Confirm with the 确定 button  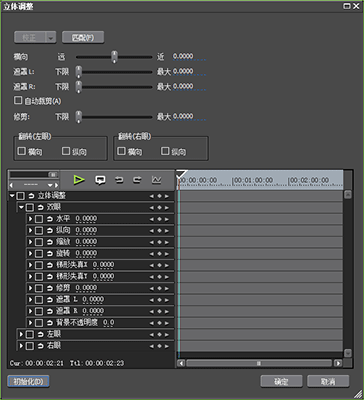click(281, 382)
